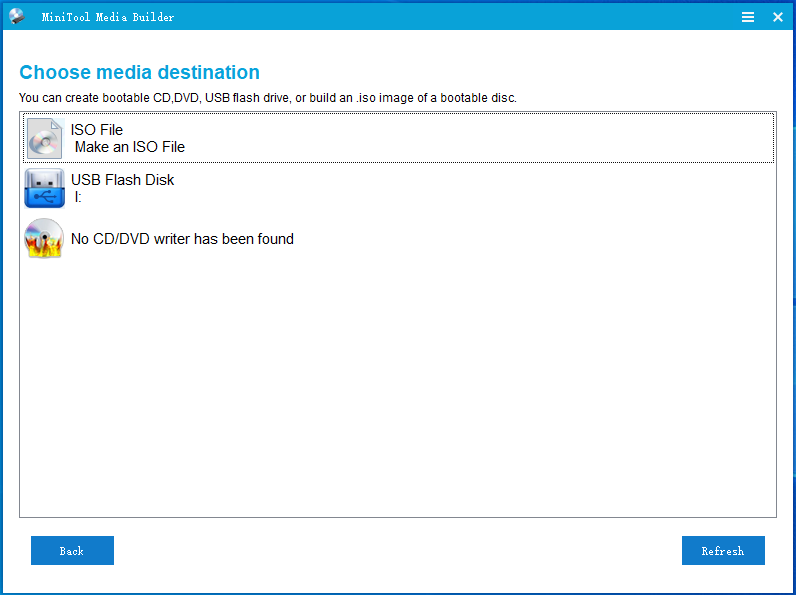Click the "Choose media destination" heading
Screen dimensions: 796x595
click(x=139, y=72)
